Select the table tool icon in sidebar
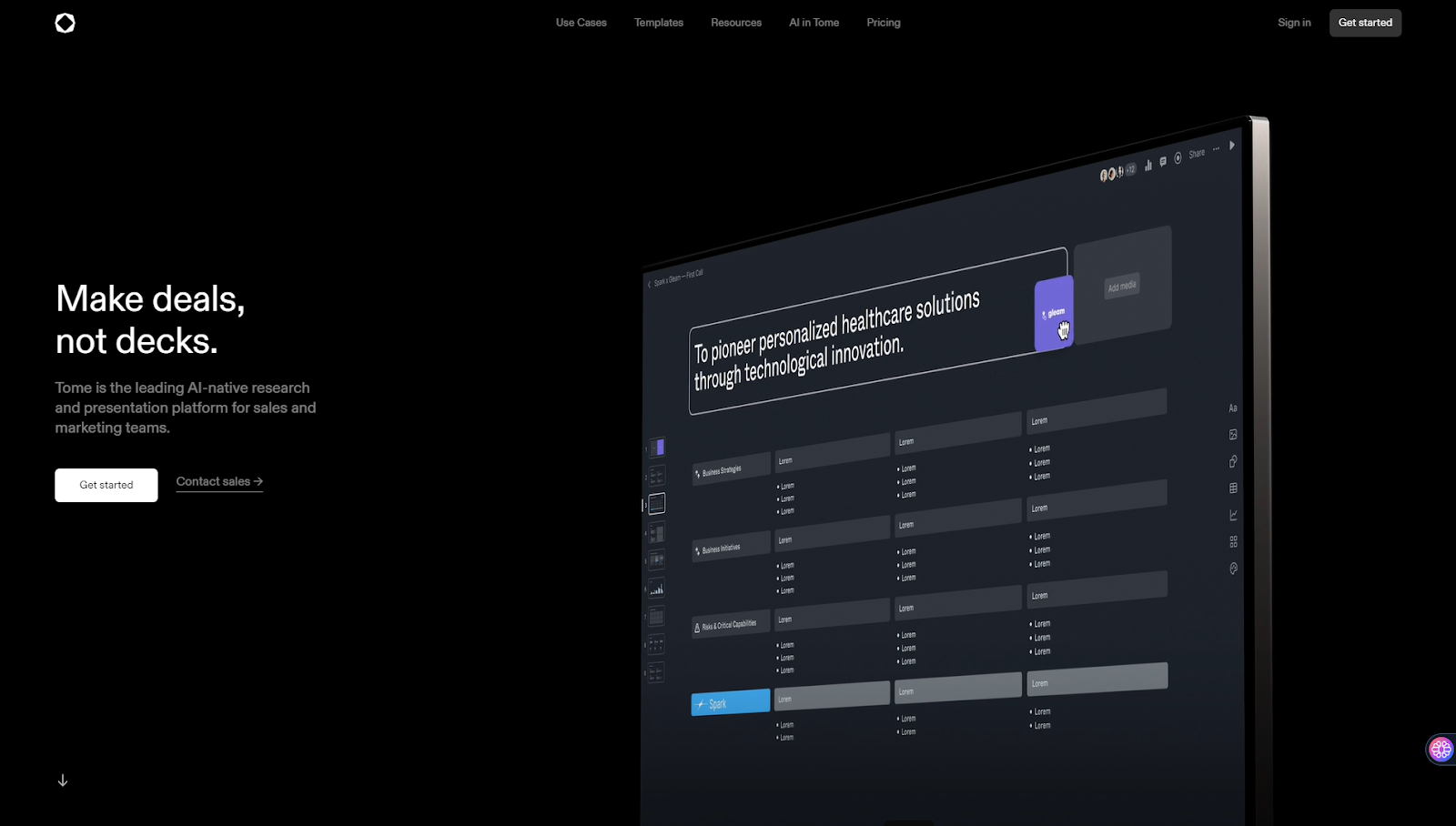The width and height of the screenshot is (1456, 826). (1233, 489)
